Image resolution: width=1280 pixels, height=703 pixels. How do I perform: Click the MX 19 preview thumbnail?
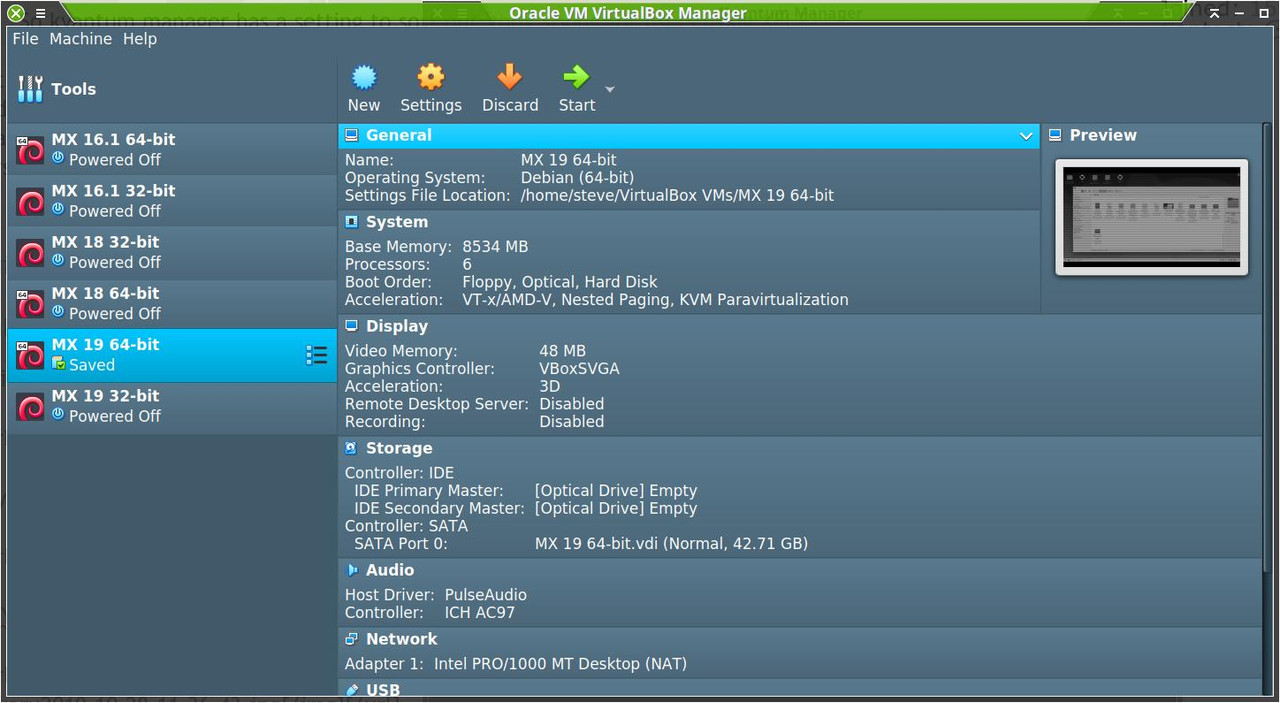click(x=1152, y=217)
